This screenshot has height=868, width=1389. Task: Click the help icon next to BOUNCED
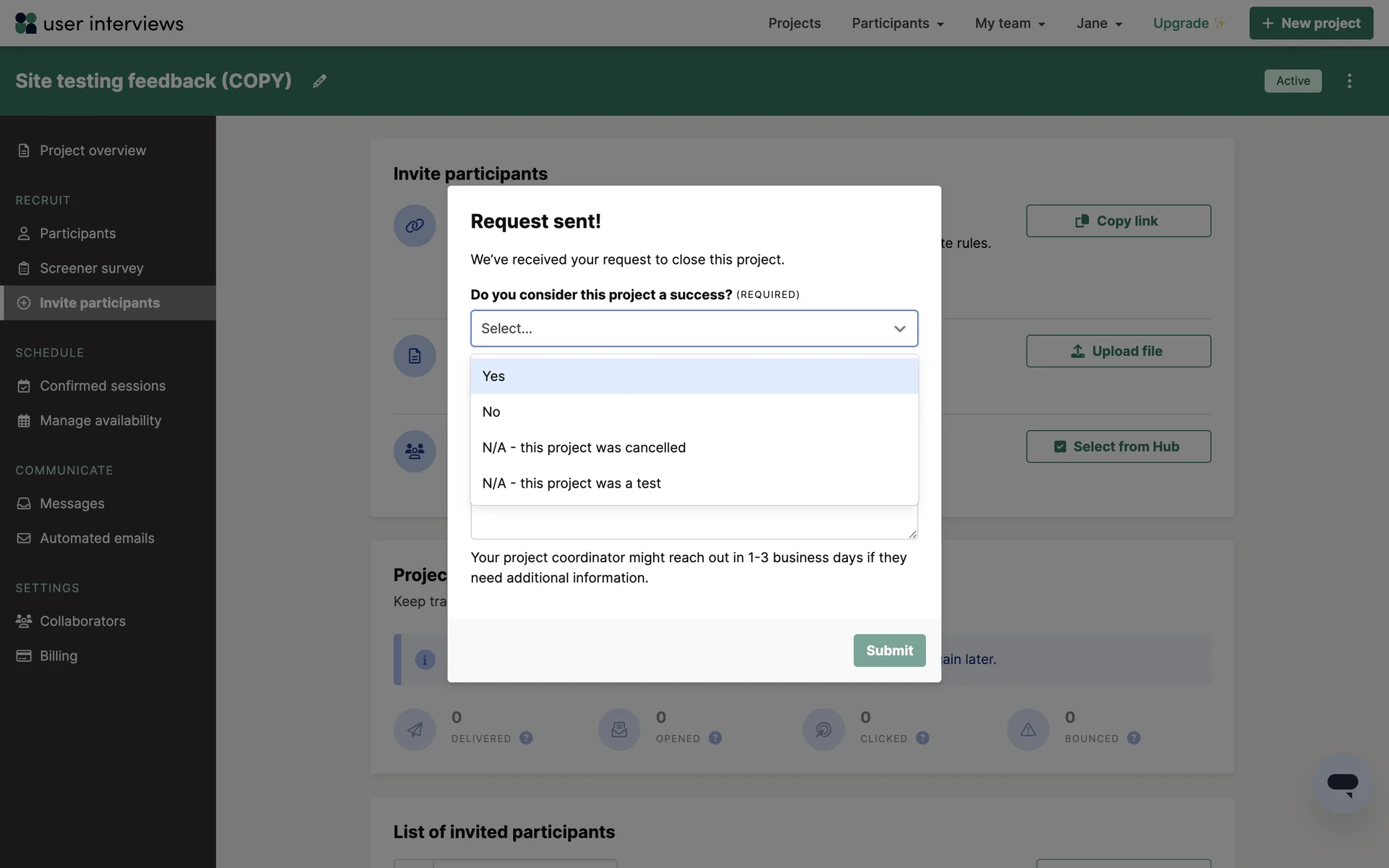1134,738
